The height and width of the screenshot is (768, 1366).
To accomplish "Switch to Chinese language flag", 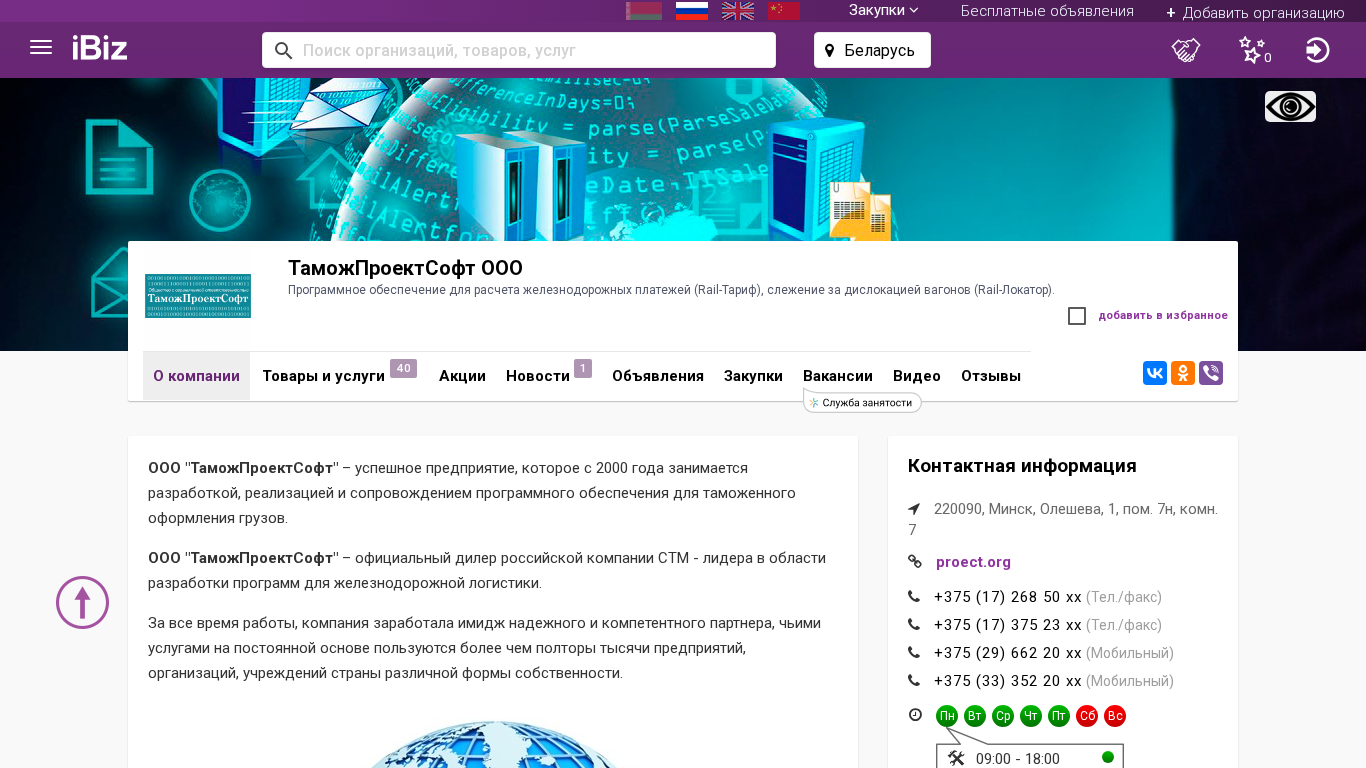I will (x=784, y=11).
